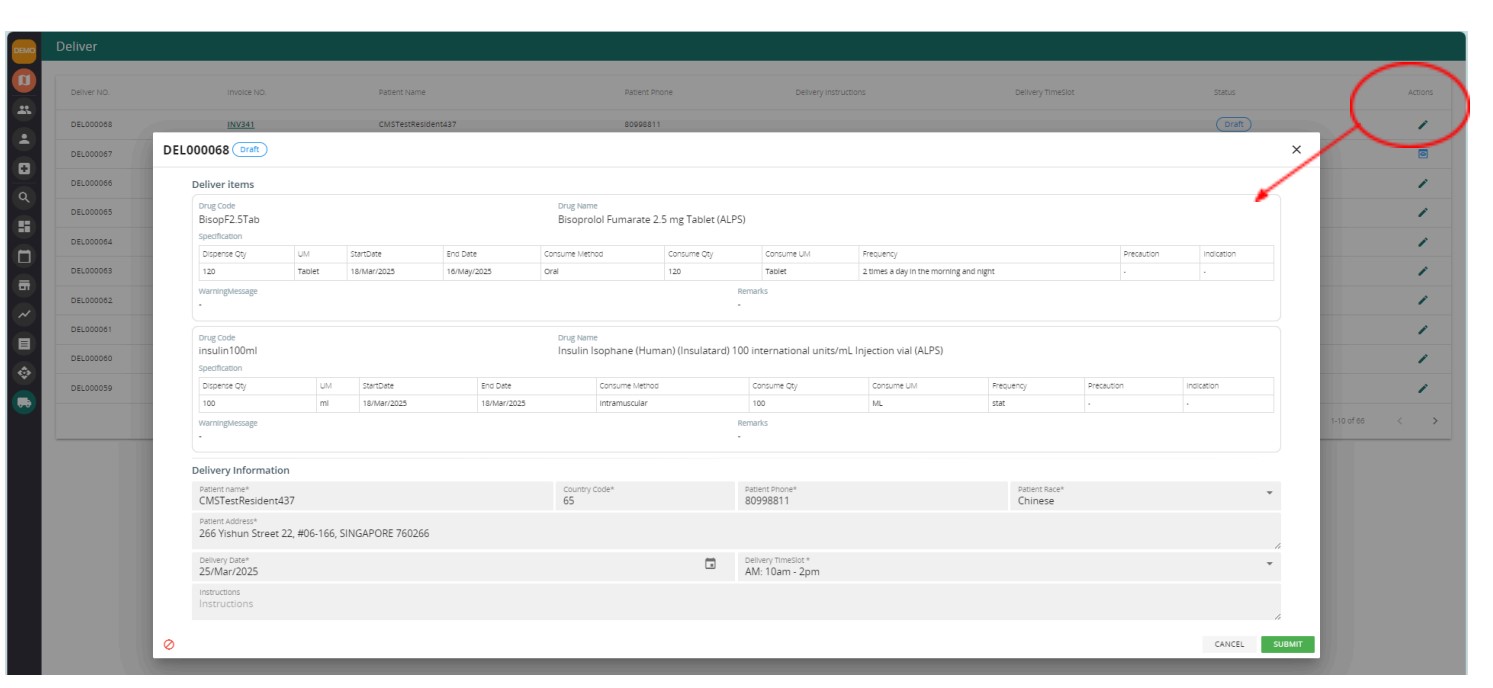1493x688 pixels.
Task: Focus the Patient name field
Action: point(372,496)
